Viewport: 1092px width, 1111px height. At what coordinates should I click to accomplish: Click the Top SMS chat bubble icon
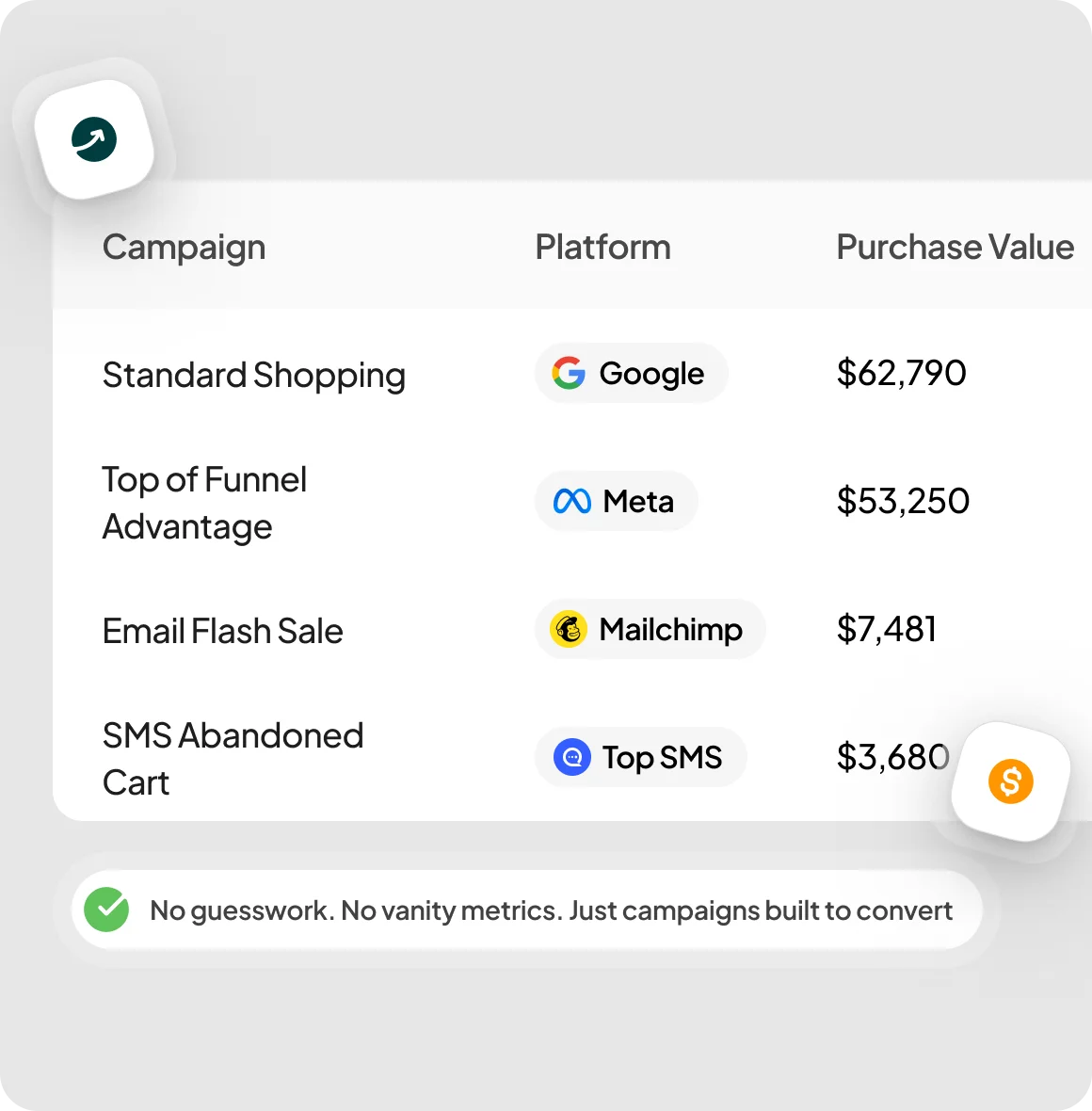tap(571, 757)
